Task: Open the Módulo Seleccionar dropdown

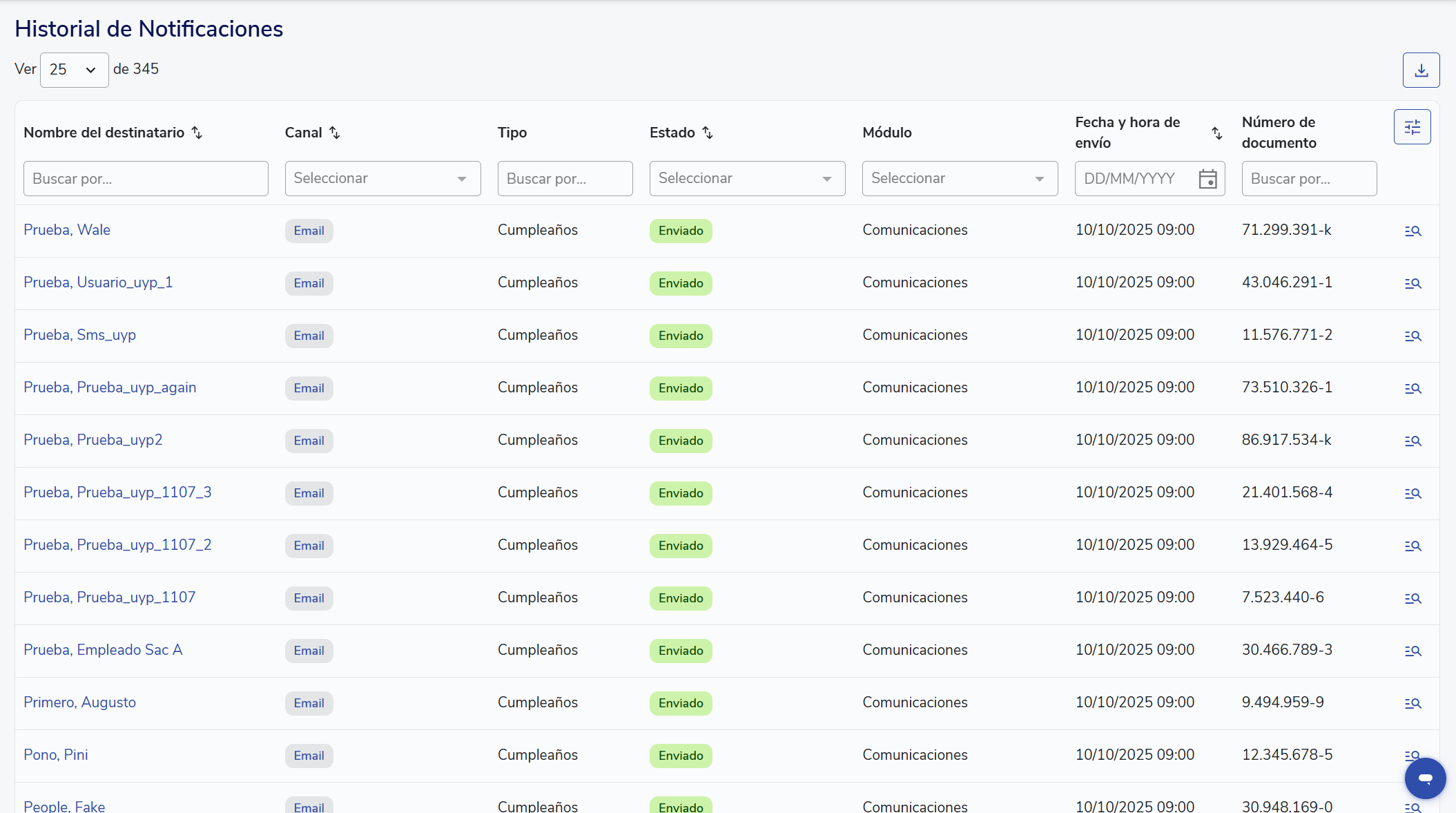Action: [960, 179]
